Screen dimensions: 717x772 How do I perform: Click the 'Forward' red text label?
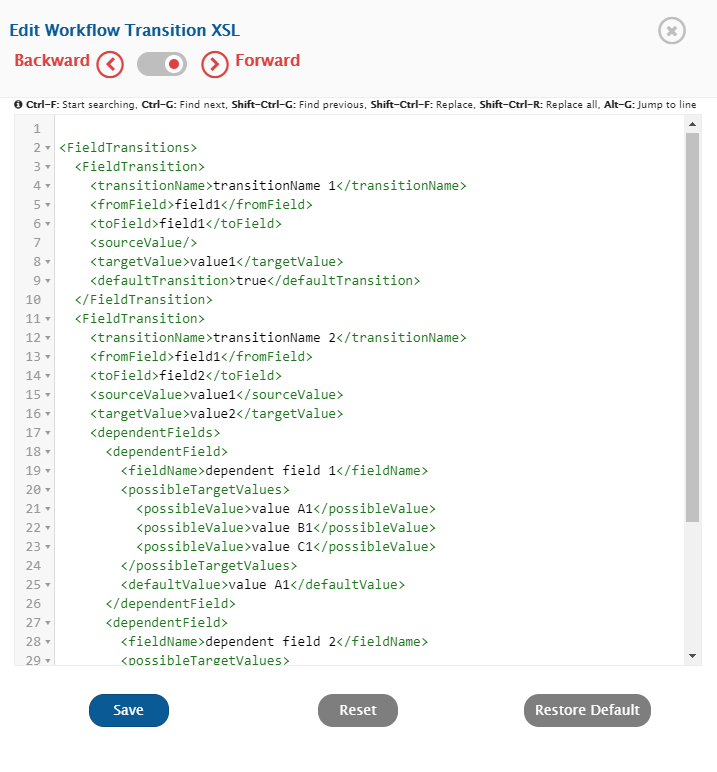coord(267,61)
